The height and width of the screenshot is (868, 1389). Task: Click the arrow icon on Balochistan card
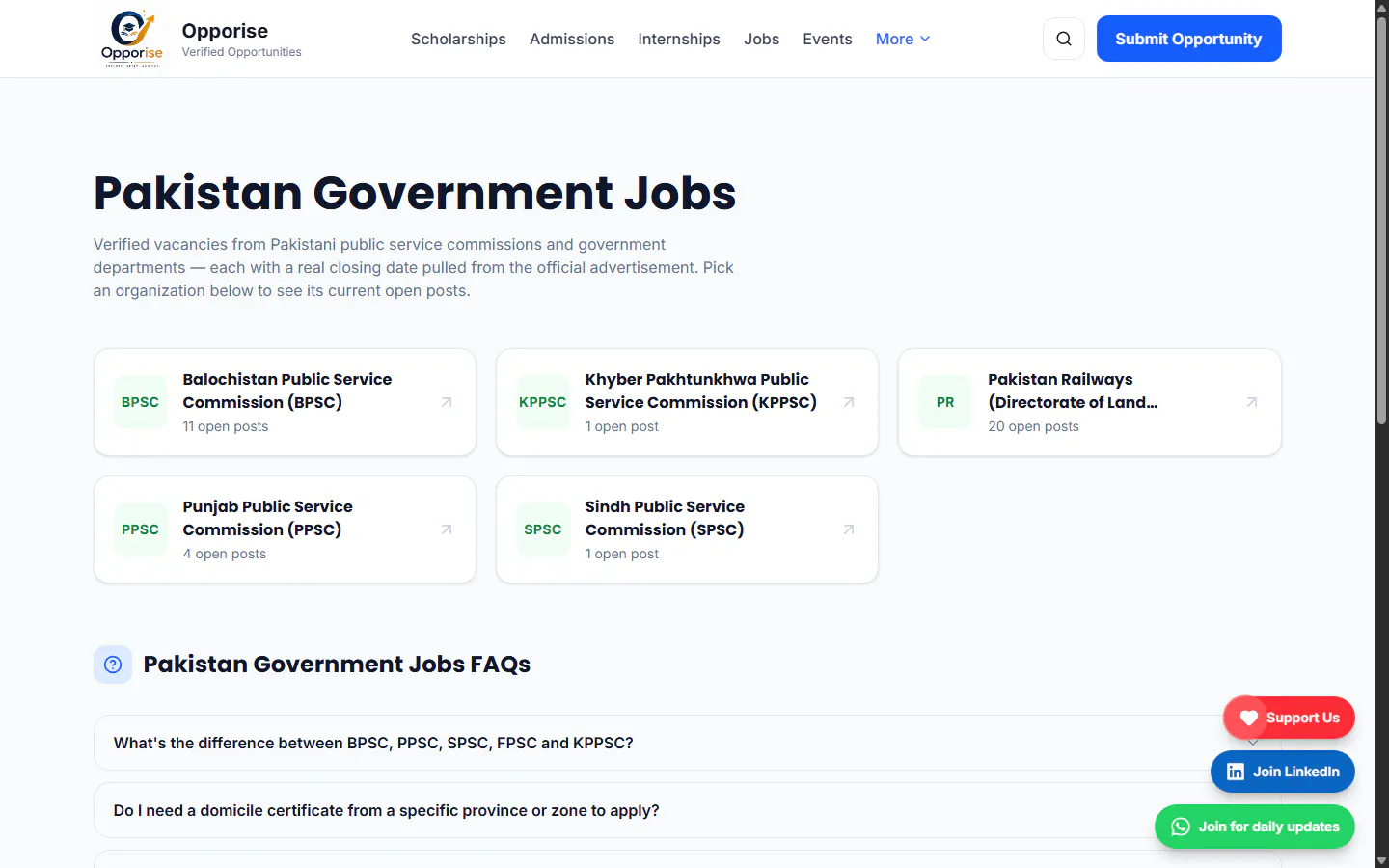pyautogui.click(x=447, y=402)
